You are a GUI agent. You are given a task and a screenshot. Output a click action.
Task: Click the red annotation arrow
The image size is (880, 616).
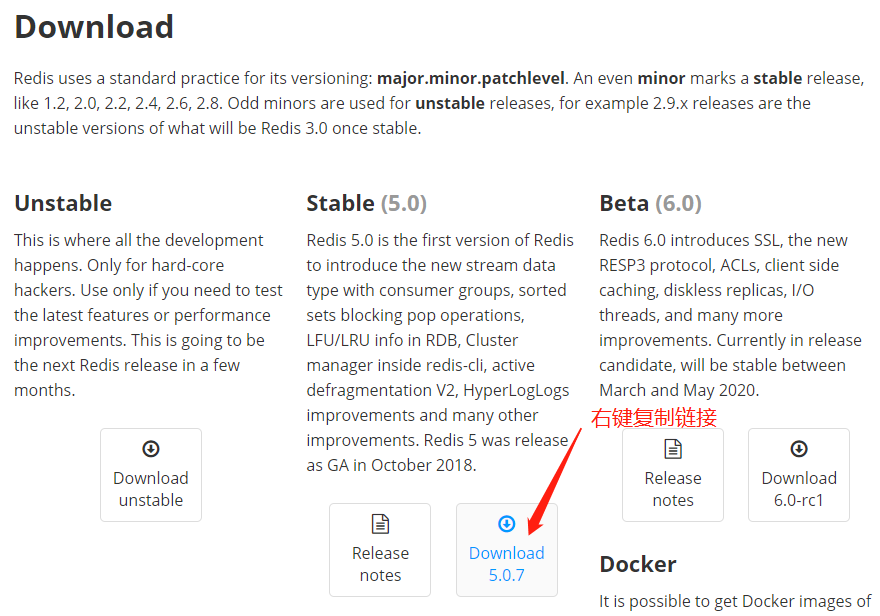tap(557, 480)
